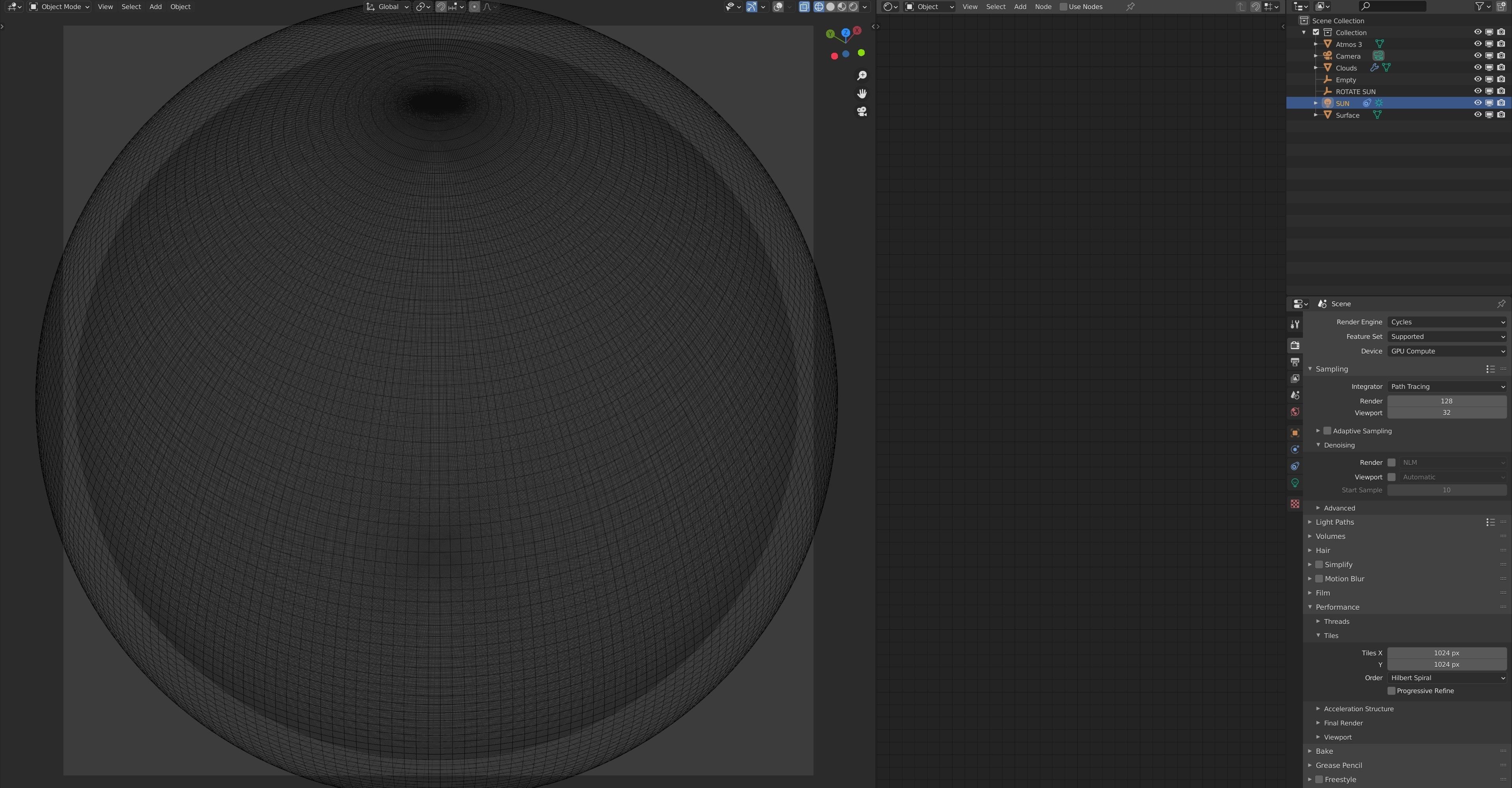Open the tile Order dropdown
Image resolution: width=1512 pixels, height=788 pixels.
tap(1446, 678)
